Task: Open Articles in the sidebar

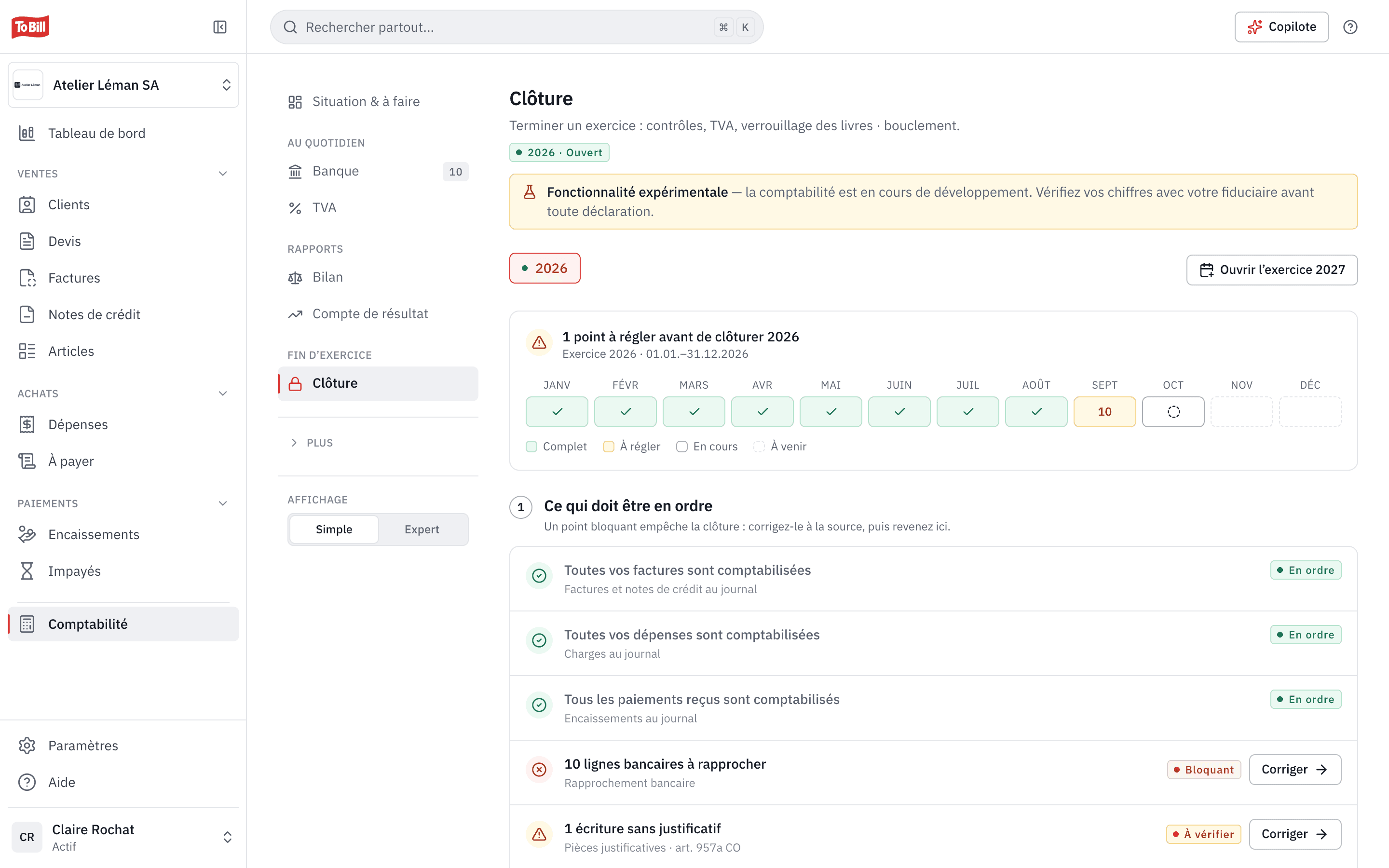Action: (x=123, y=352)
